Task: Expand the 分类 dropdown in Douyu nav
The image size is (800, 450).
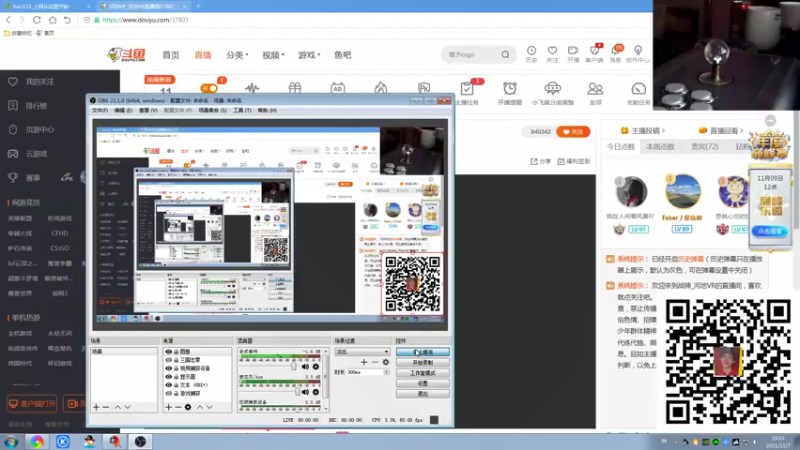Action: click(237, 55)
